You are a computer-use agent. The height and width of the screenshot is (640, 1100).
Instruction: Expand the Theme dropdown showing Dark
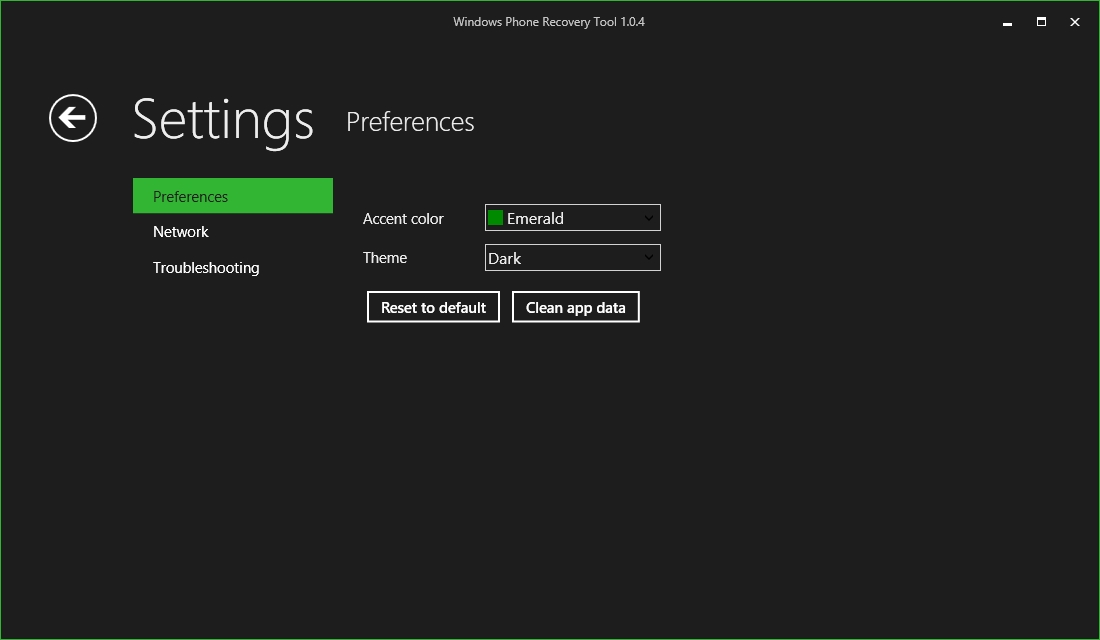572,258
